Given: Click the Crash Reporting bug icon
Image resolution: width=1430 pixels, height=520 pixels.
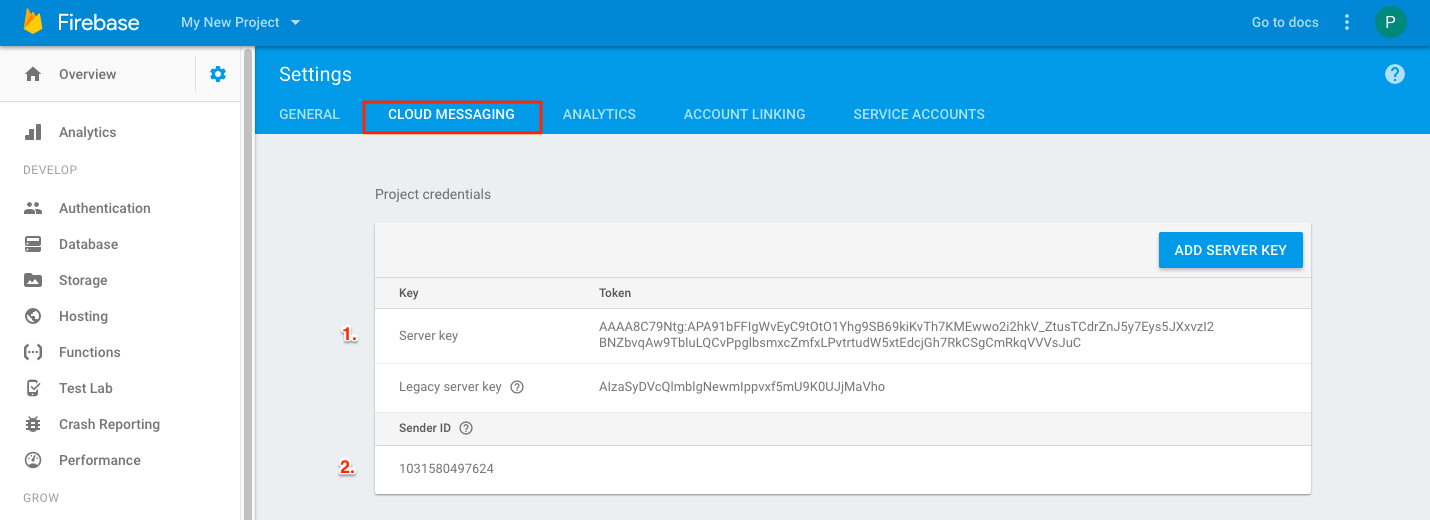Looking at the screenshot, I should (33, 424).
